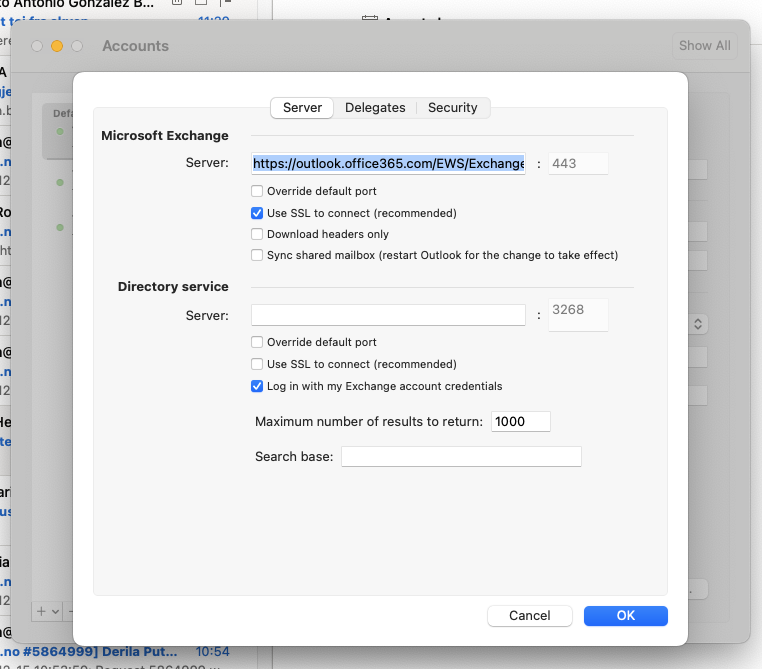Image resolution: width=762 pixels, height=669 pixels.
Task: Confirm settings with the OK button
Action: pos(625,616)
